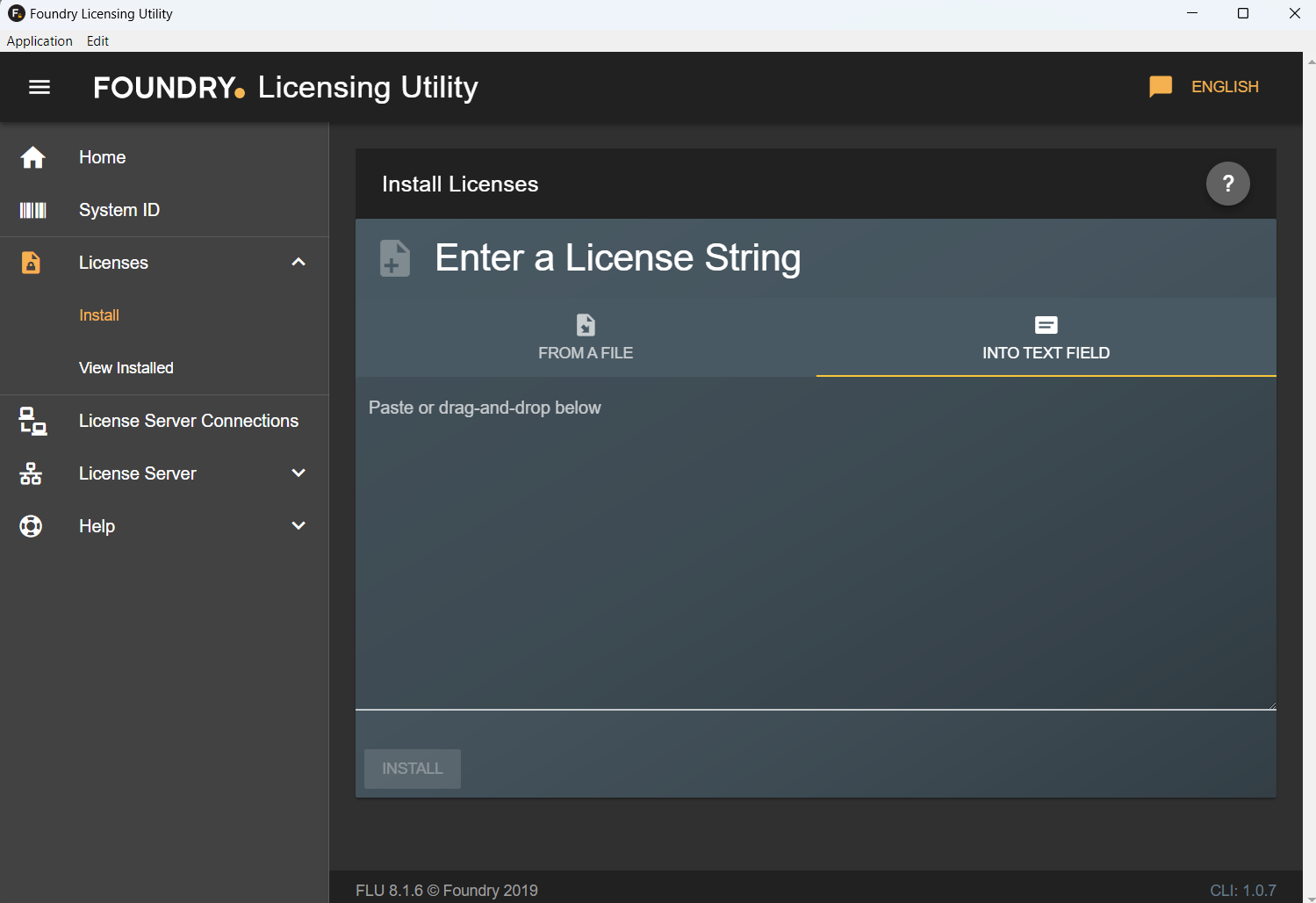This screenshot has width=1316, height=903.
Task: Change language via ENGLISH button
Action: coord(1224,87)
